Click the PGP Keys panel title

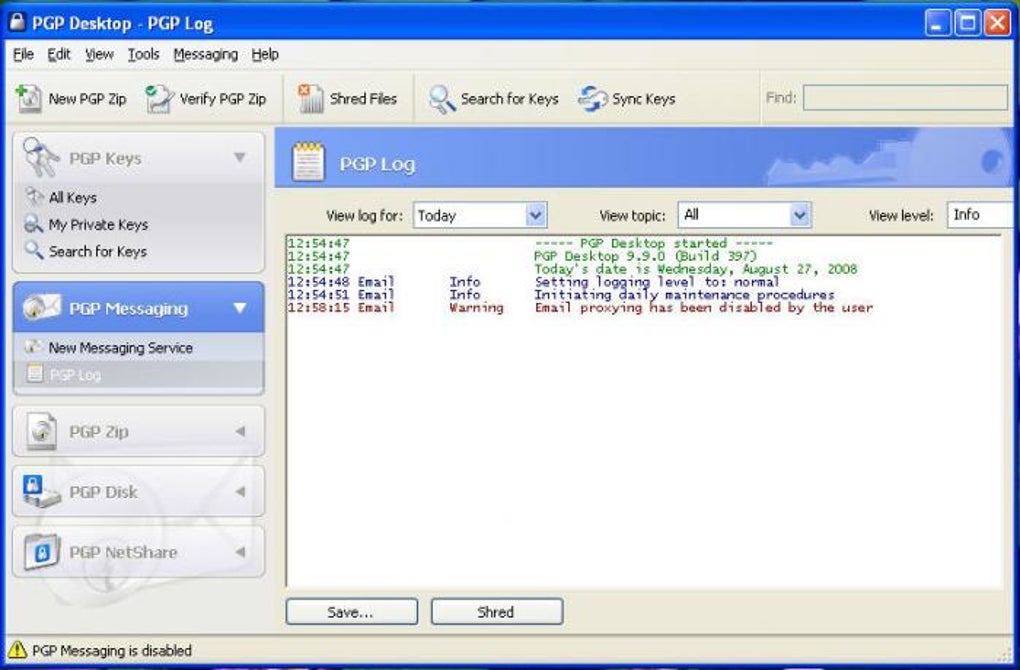click(x=105, y=159)
